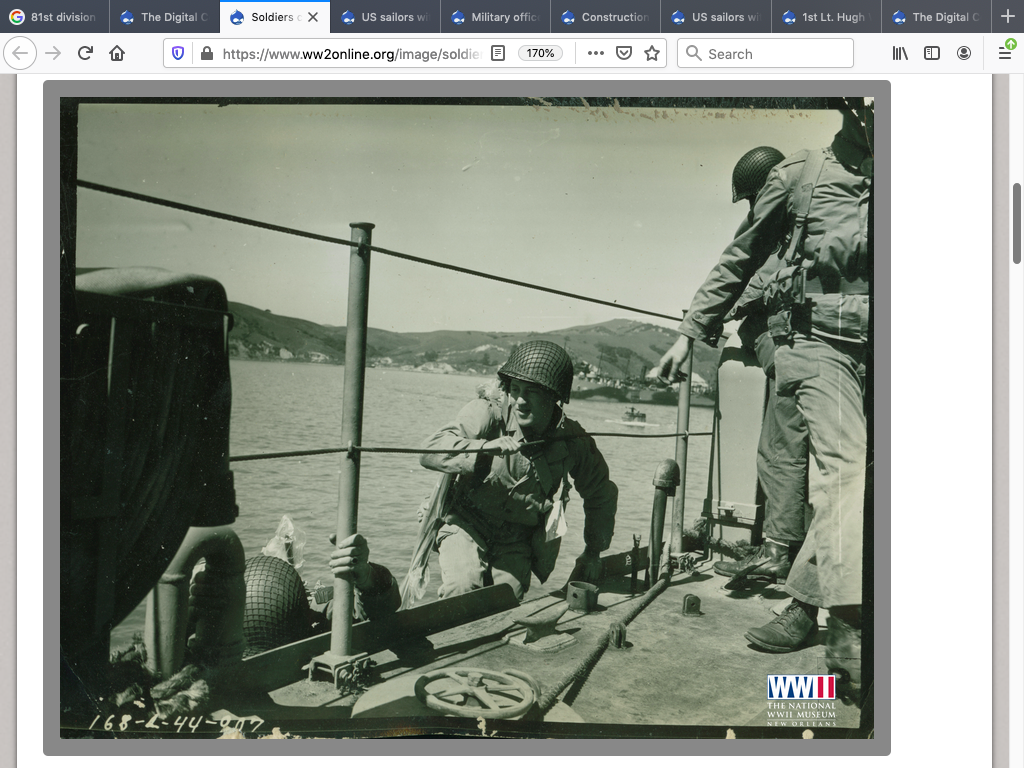Toggle Reader View for this page
The image size is (1024, 768).
click(x=498, y=53)
